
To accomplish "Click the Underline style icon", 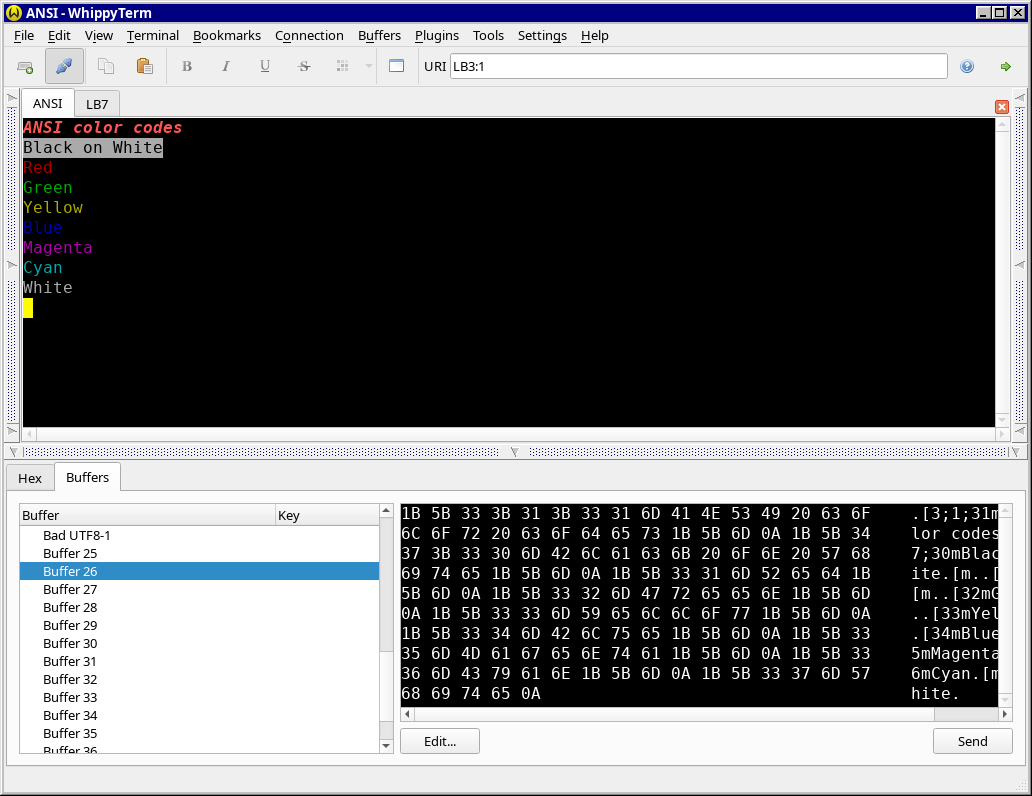I will (x=265, y=67).
